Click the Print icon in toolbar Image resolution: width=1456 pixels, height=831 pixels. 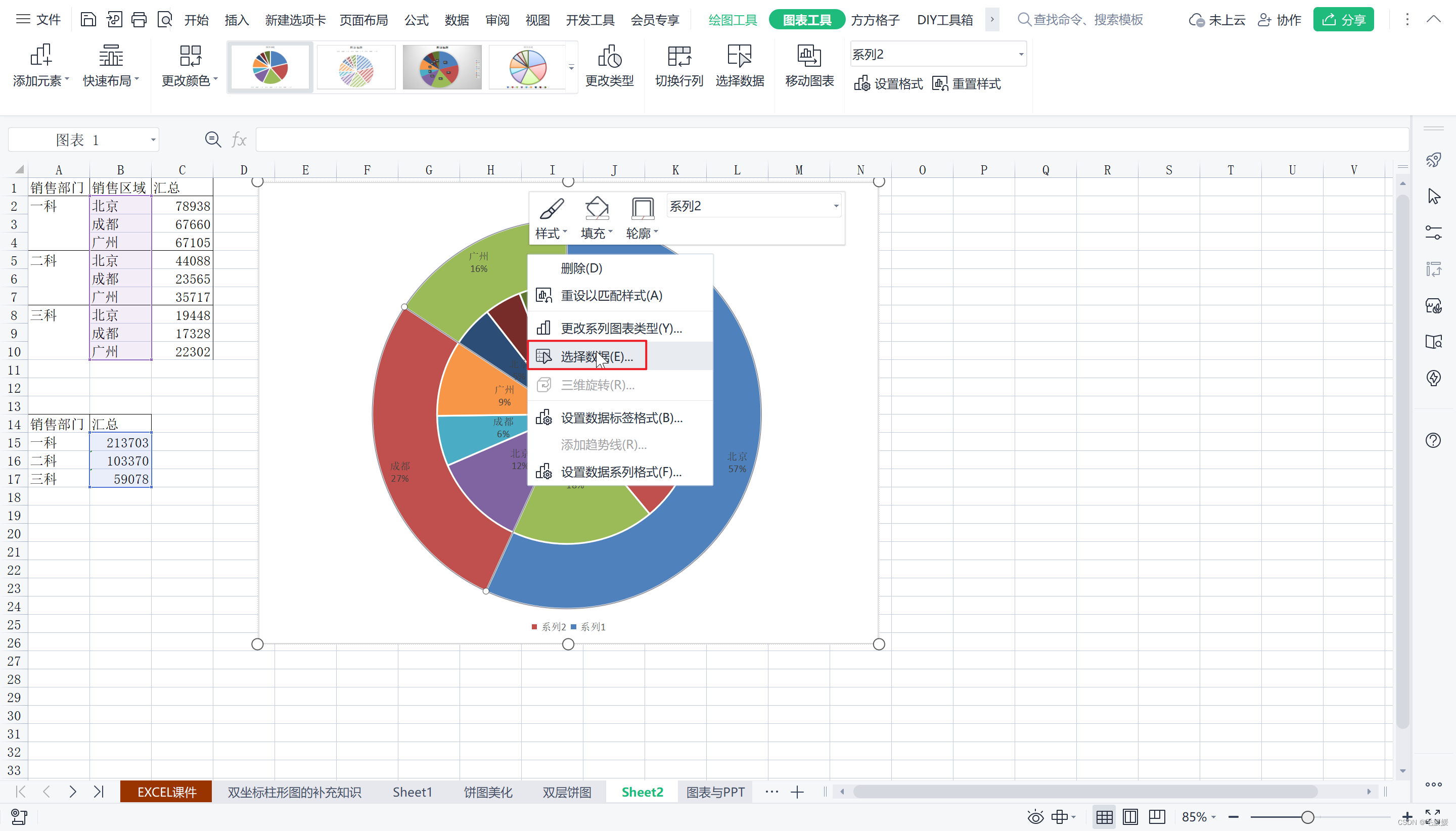click(139, 19)
